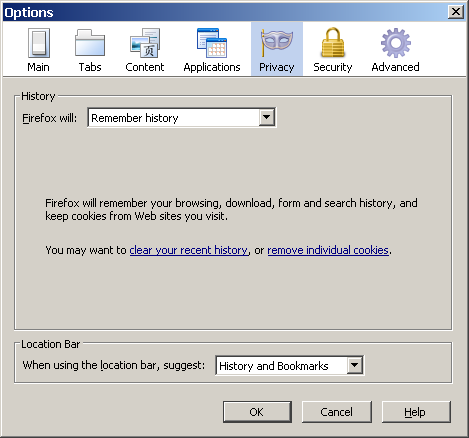The image size is (469, 438).
Task: Dismiss the dialog with Cancel
Action: coord(337,412)
